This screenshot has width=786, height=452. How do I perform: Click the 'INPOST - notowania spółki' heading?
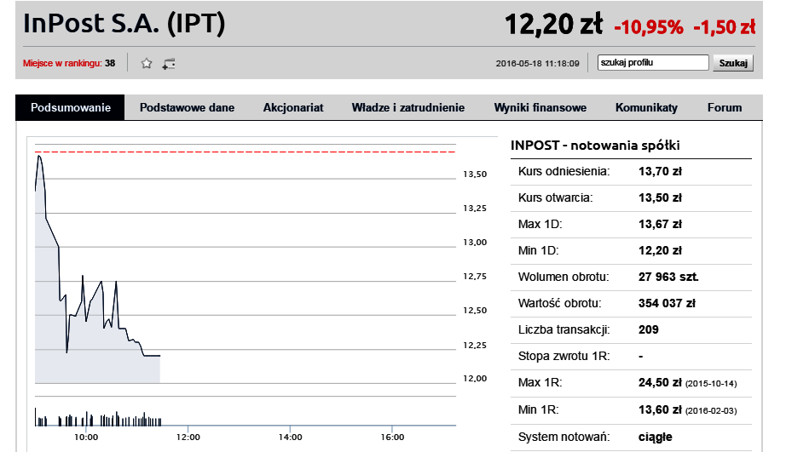[595, 145]
